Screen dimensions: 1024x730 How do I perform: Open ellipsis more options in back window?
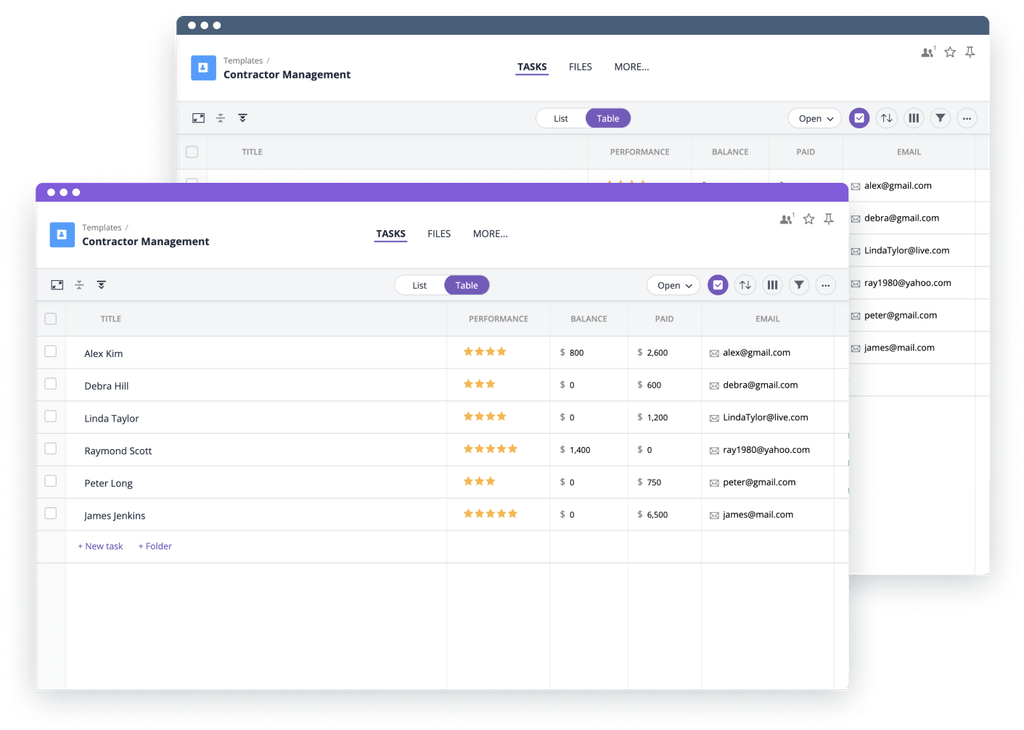(967, 118)
